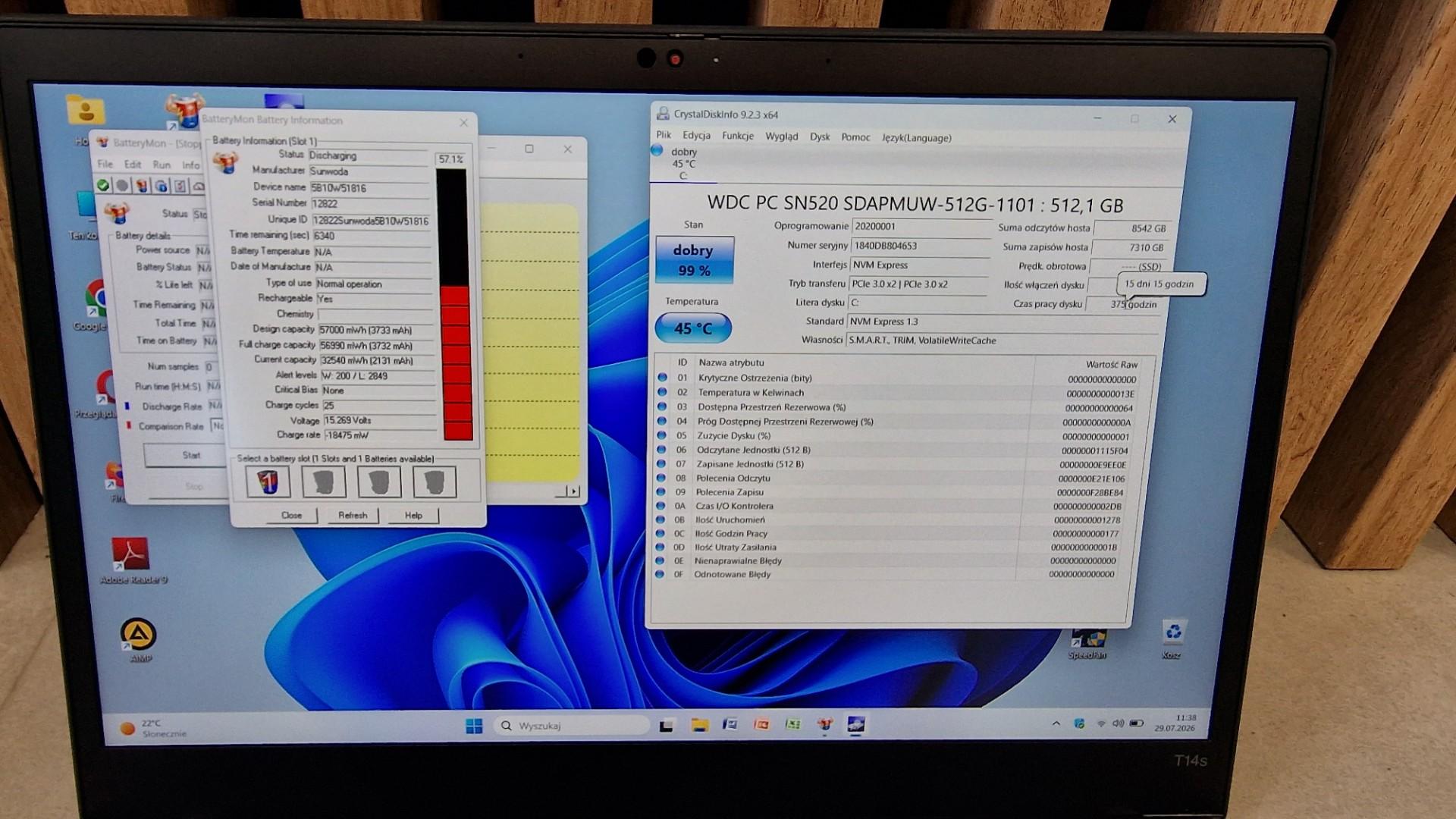
Task: Switch to CrystalDiskInfo on taskbar
Action: [x=856, y=725]
